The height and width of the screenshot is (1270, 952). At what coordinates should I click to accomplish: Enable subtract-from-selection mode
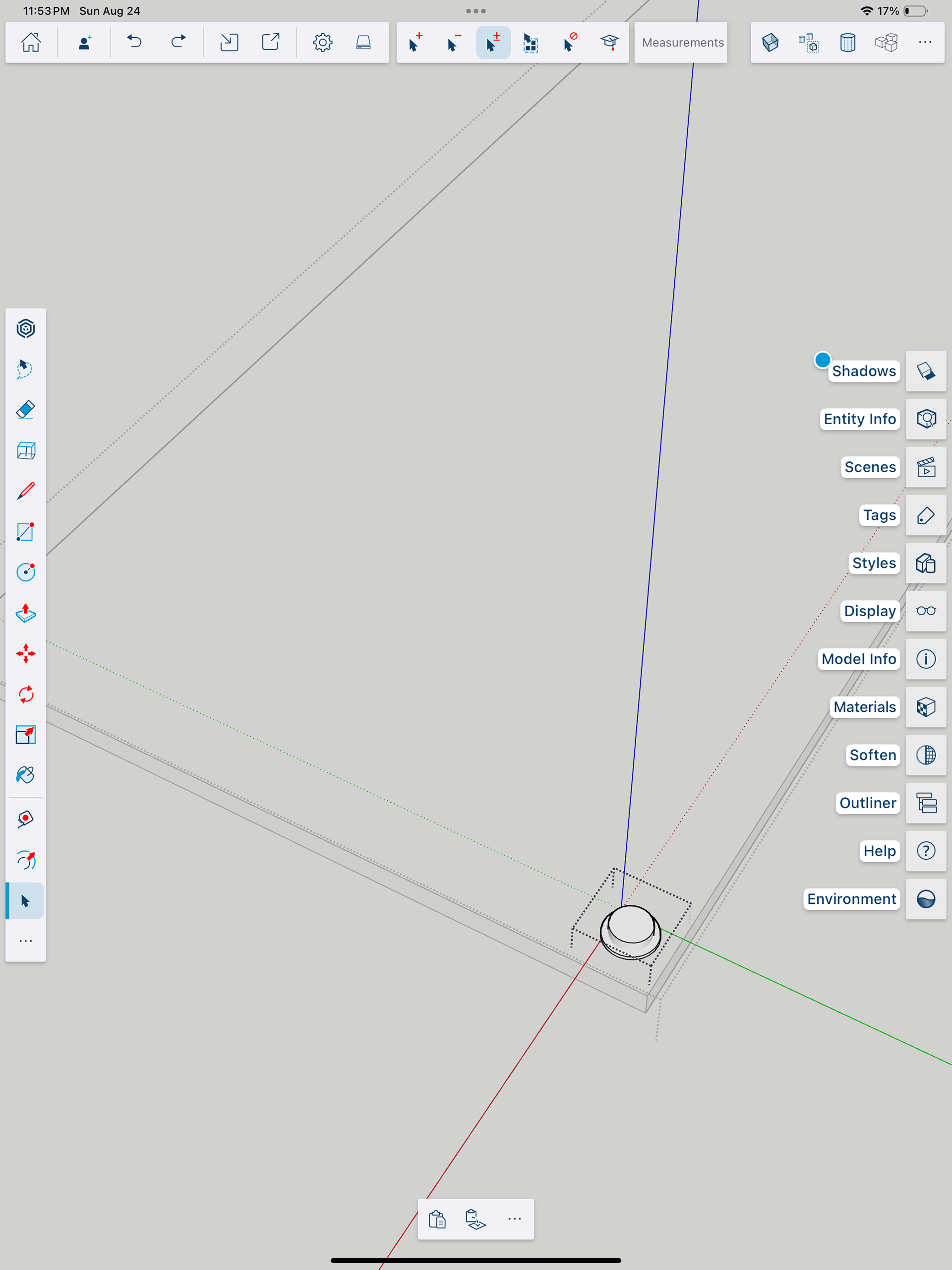click(454, 43)
